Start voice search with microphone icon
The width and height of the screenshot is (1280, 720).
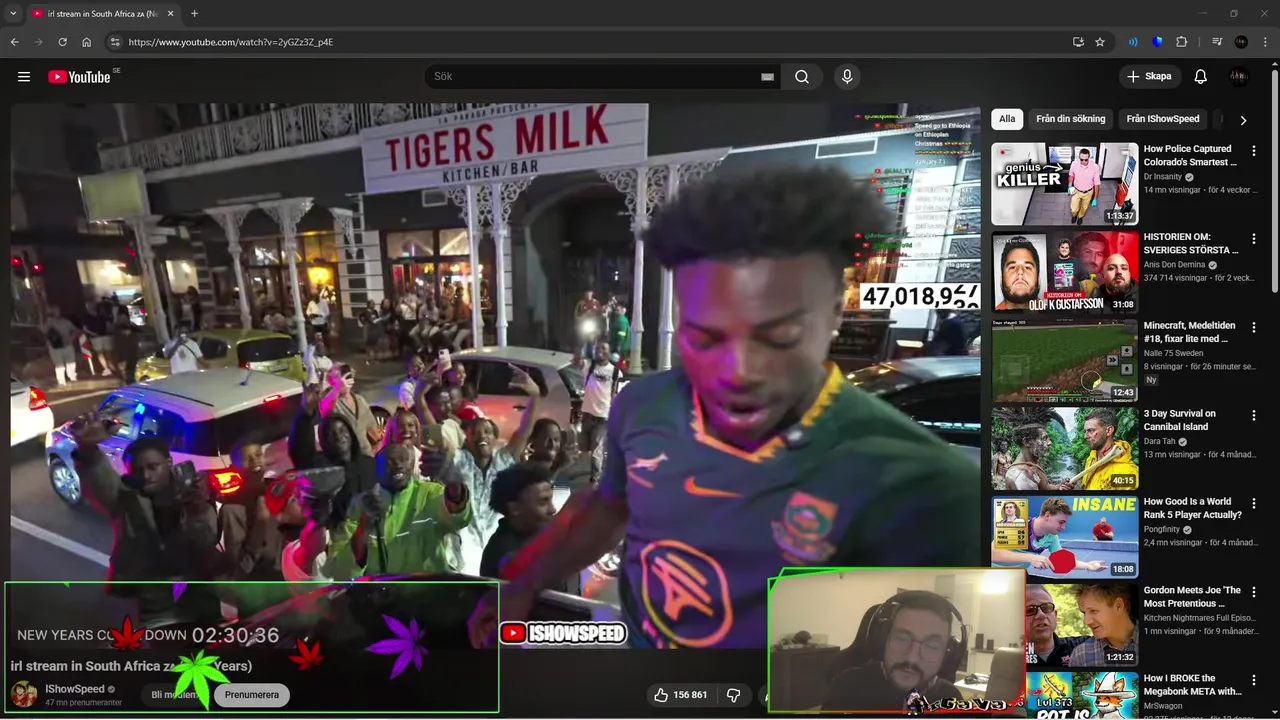(847, 77)
